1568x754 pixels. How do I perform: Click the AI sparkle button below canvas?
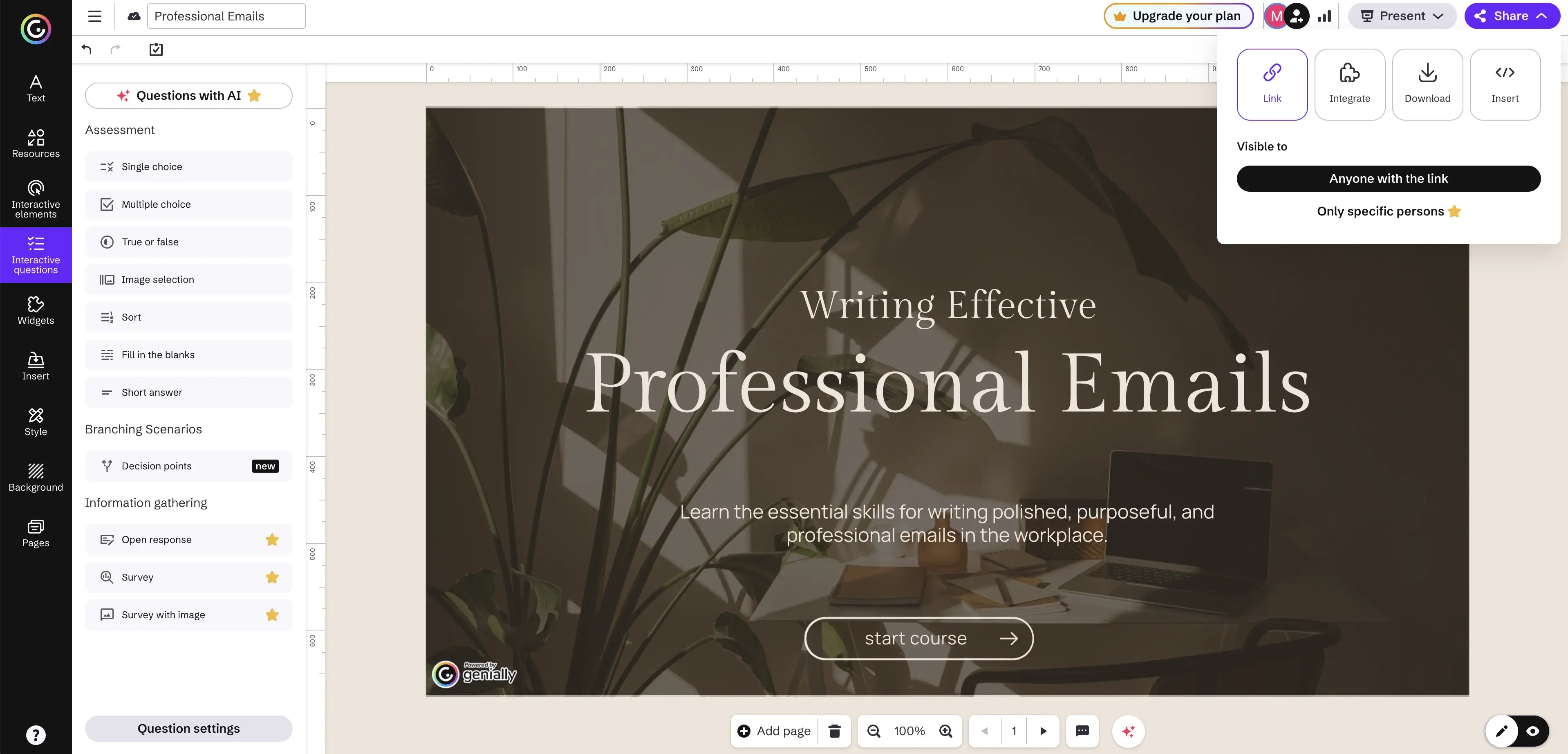click(x=1128, y=731)
